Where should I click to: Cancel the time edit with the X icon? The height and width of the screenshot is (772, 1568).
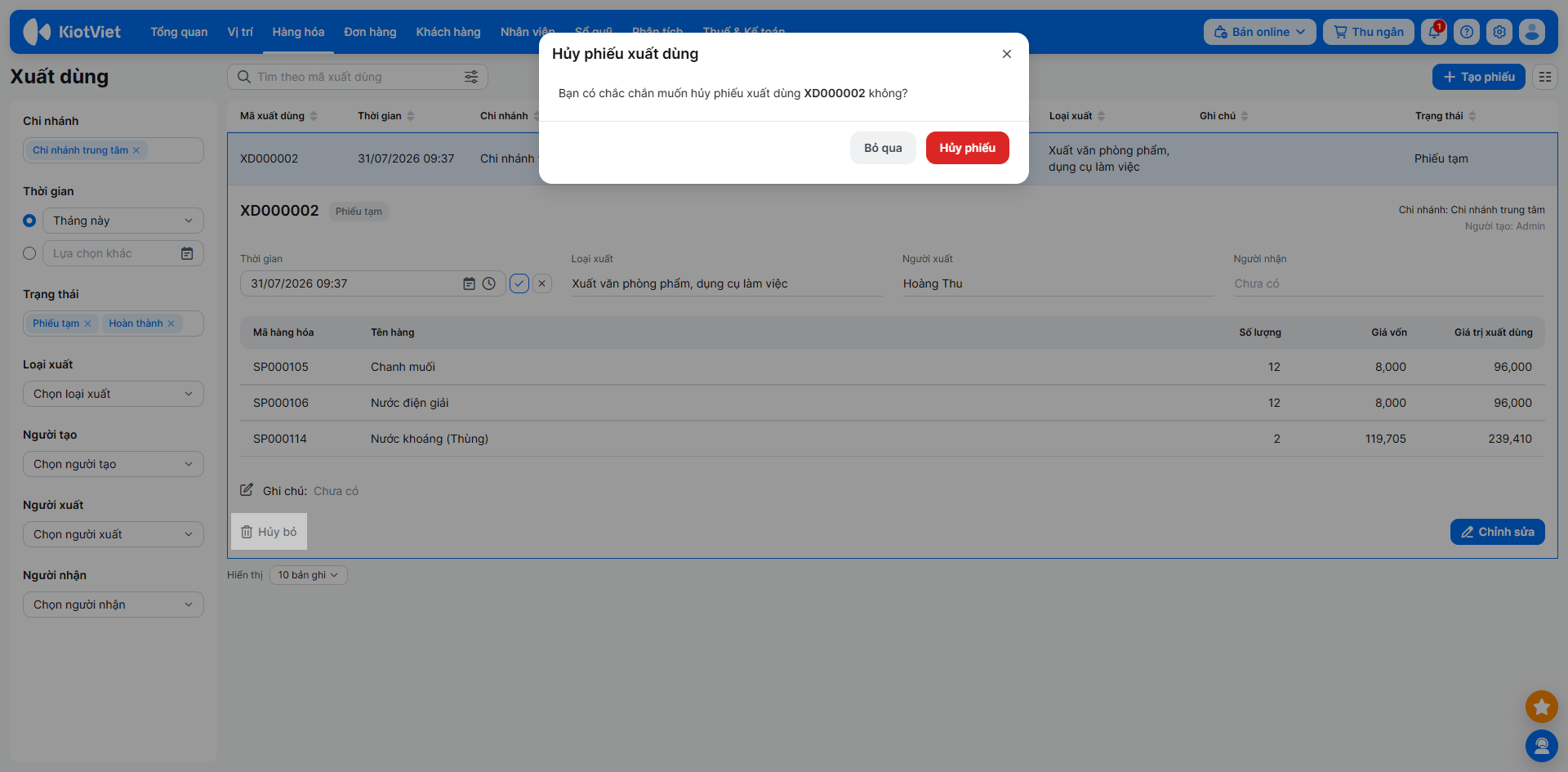(x=542, y=283)
